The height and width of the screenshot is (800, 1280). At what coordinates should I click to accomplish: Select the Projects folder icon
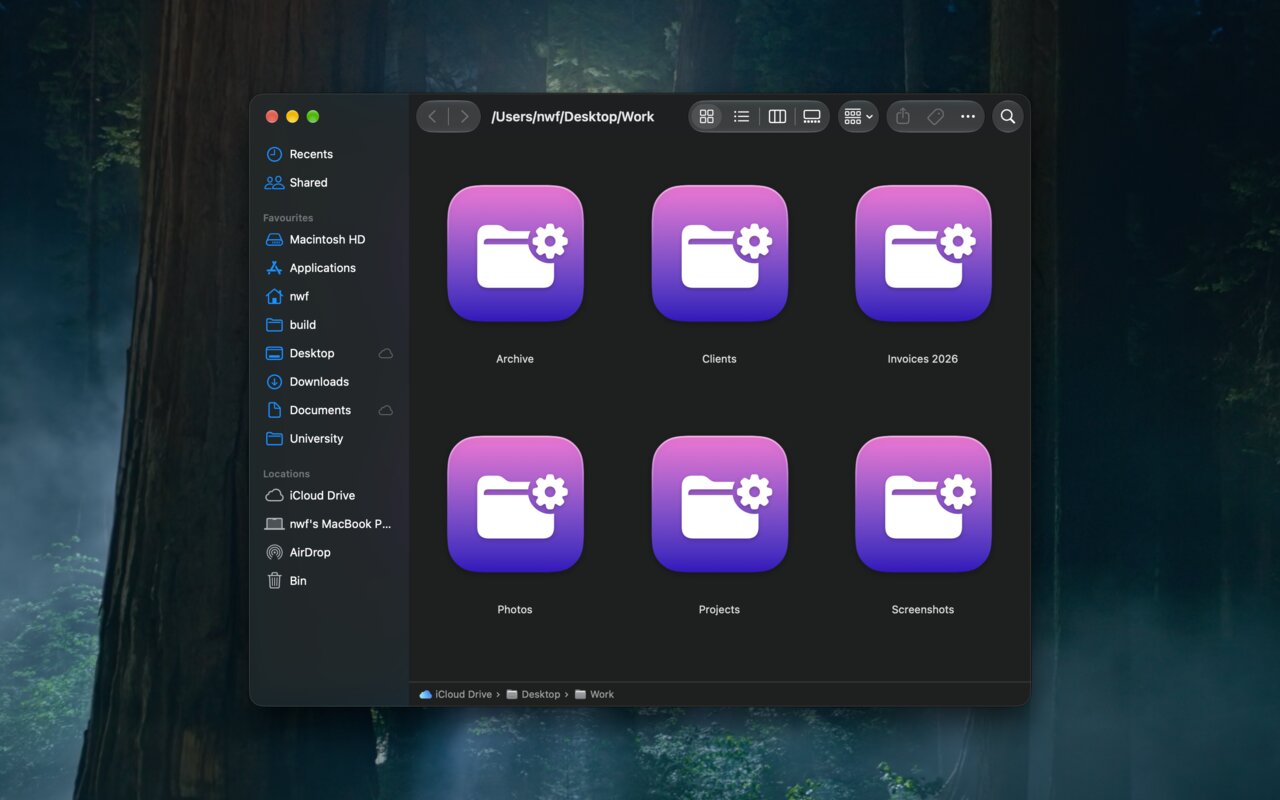coord(719,504)
